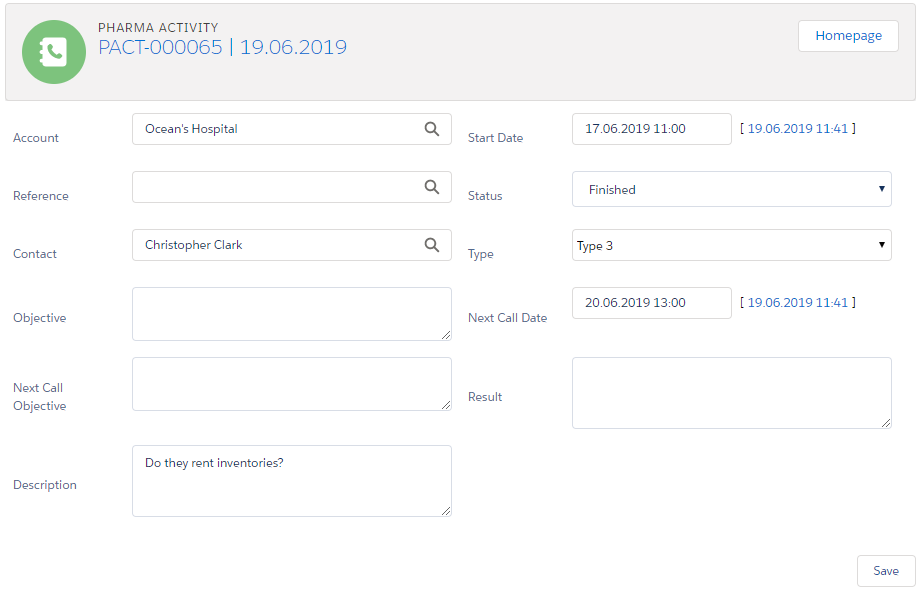Click the Reference field search magnifier icon
This screenshot has width=919, height=591.
click(x=432, y=187)
